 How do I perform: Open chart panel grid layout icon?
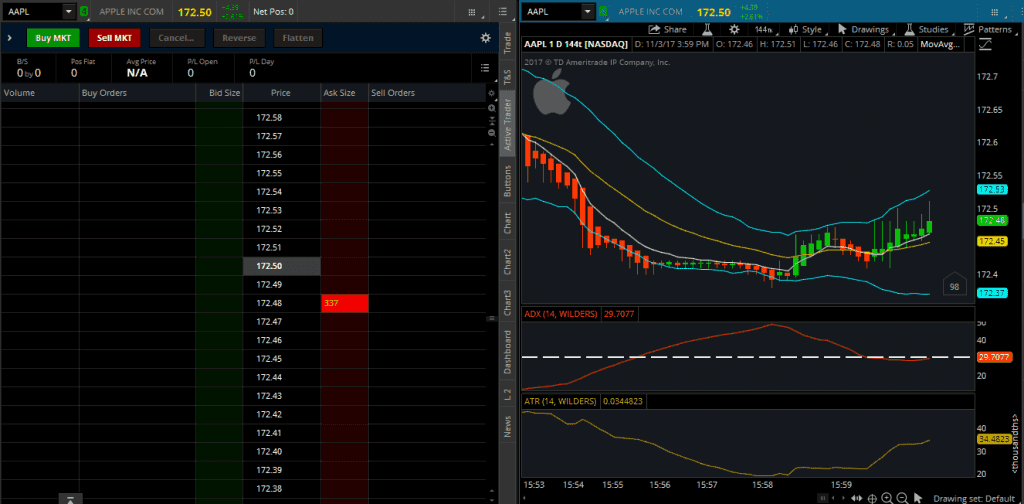995,12
